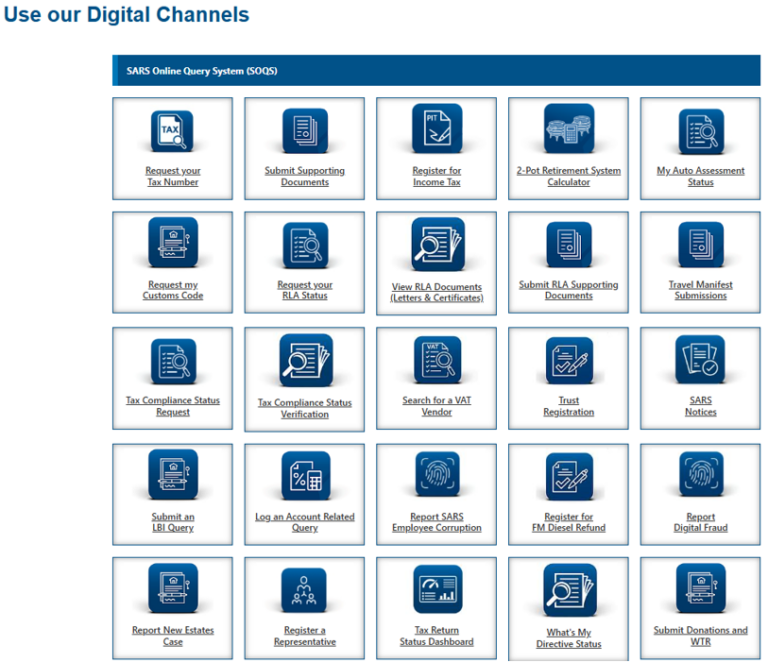Open the Register for FM Diesel Refund link

pos(568,522)
